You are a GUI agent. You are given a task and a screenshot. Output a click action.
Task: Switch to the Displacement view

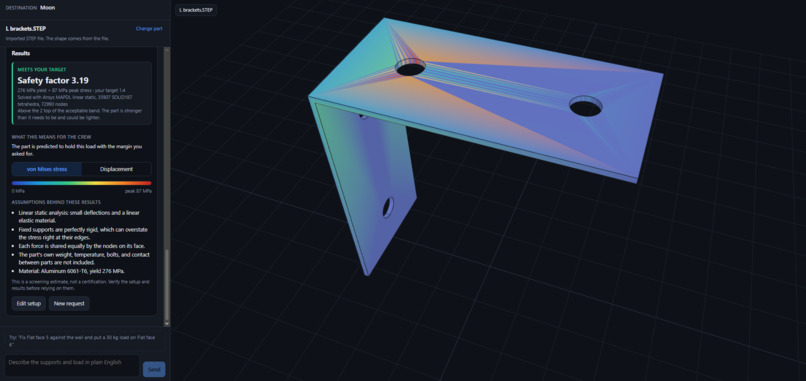[x=116, y=169]
